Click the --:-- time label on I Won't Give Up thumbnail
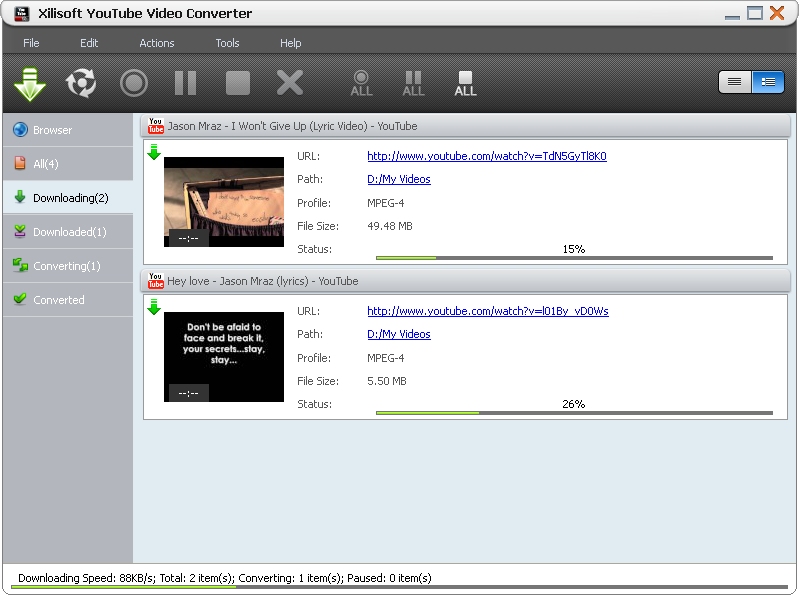Image resolution: width=799 pixels, height=595 pixels. coord(189,238)
